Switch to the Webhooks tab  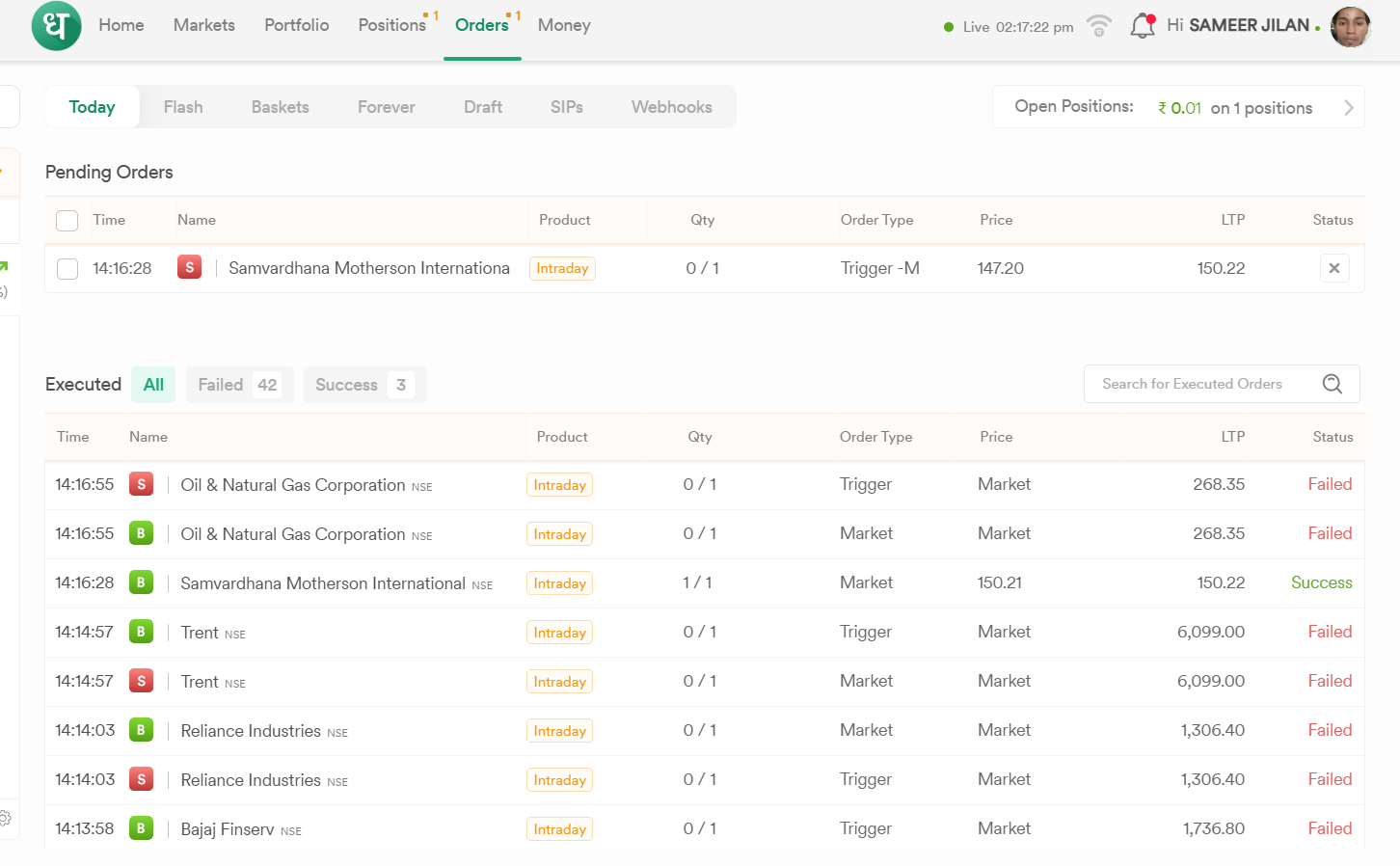coord(672,107)
